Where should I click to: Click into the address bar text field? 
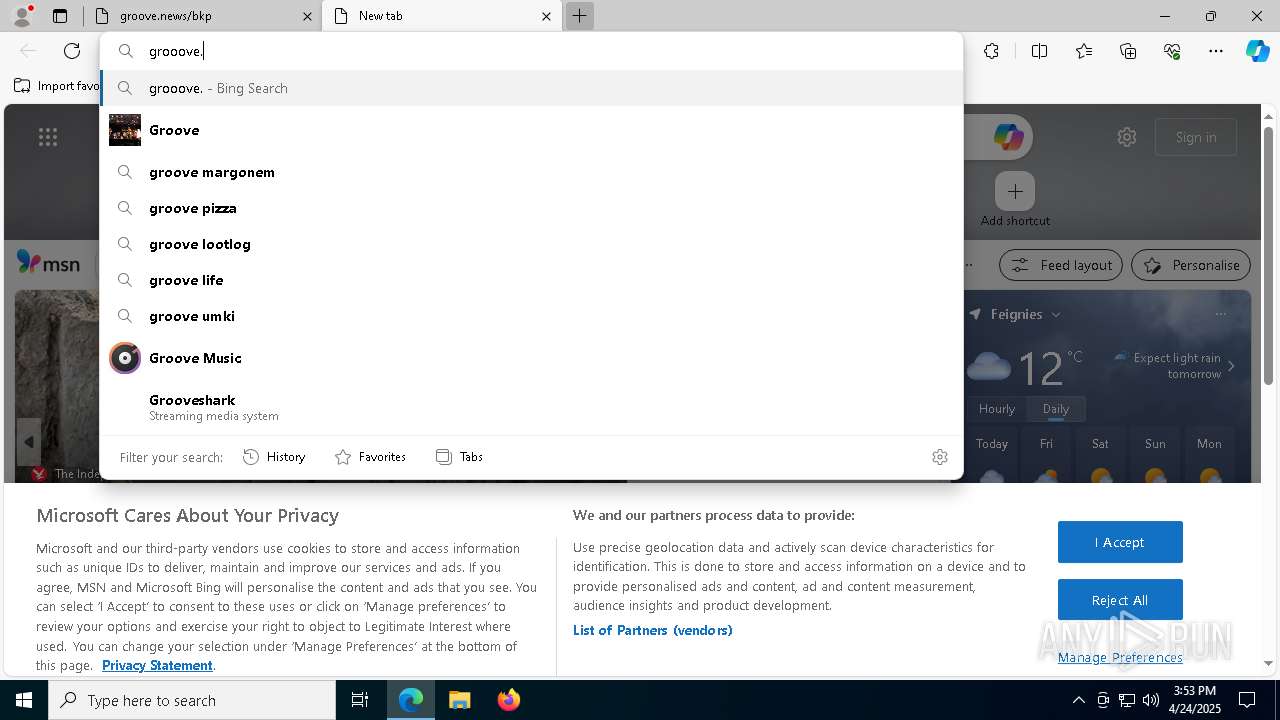tap(531, 51)
